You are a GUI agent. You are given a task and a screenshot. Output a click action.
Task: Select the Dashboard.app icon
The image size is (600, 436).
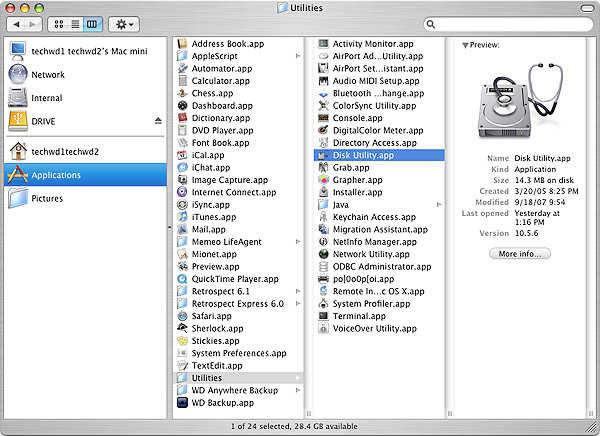click(182, 106)
